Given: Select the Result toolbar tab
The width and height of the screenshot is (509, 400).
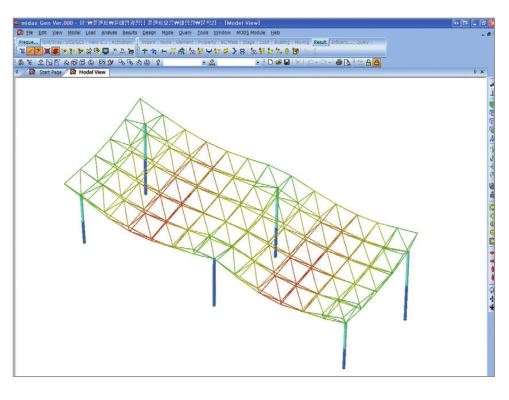Looking at the screenshot, I should [x=320, y=42].
